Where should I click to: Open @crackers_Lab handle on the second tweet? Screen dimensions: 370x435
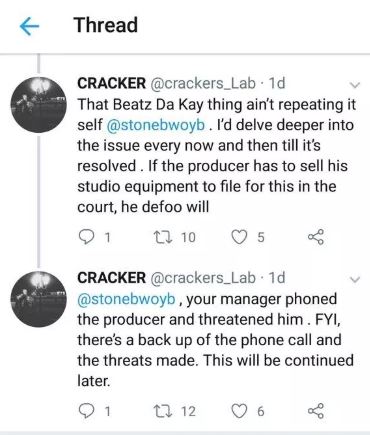point(203,278)
